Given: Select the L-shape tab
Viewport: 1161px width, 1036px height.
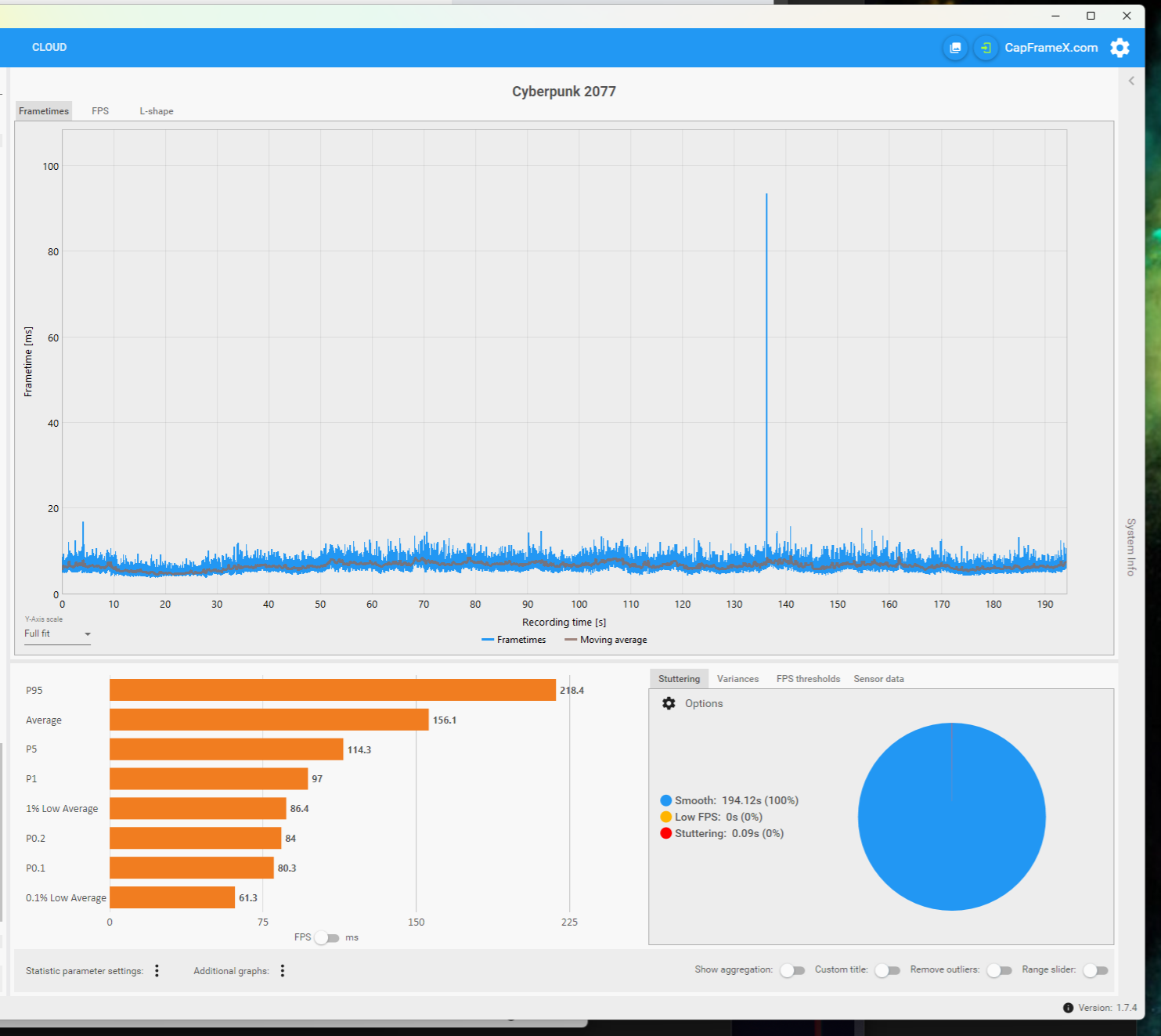Looking at the screenshot, I should [157, 111].
